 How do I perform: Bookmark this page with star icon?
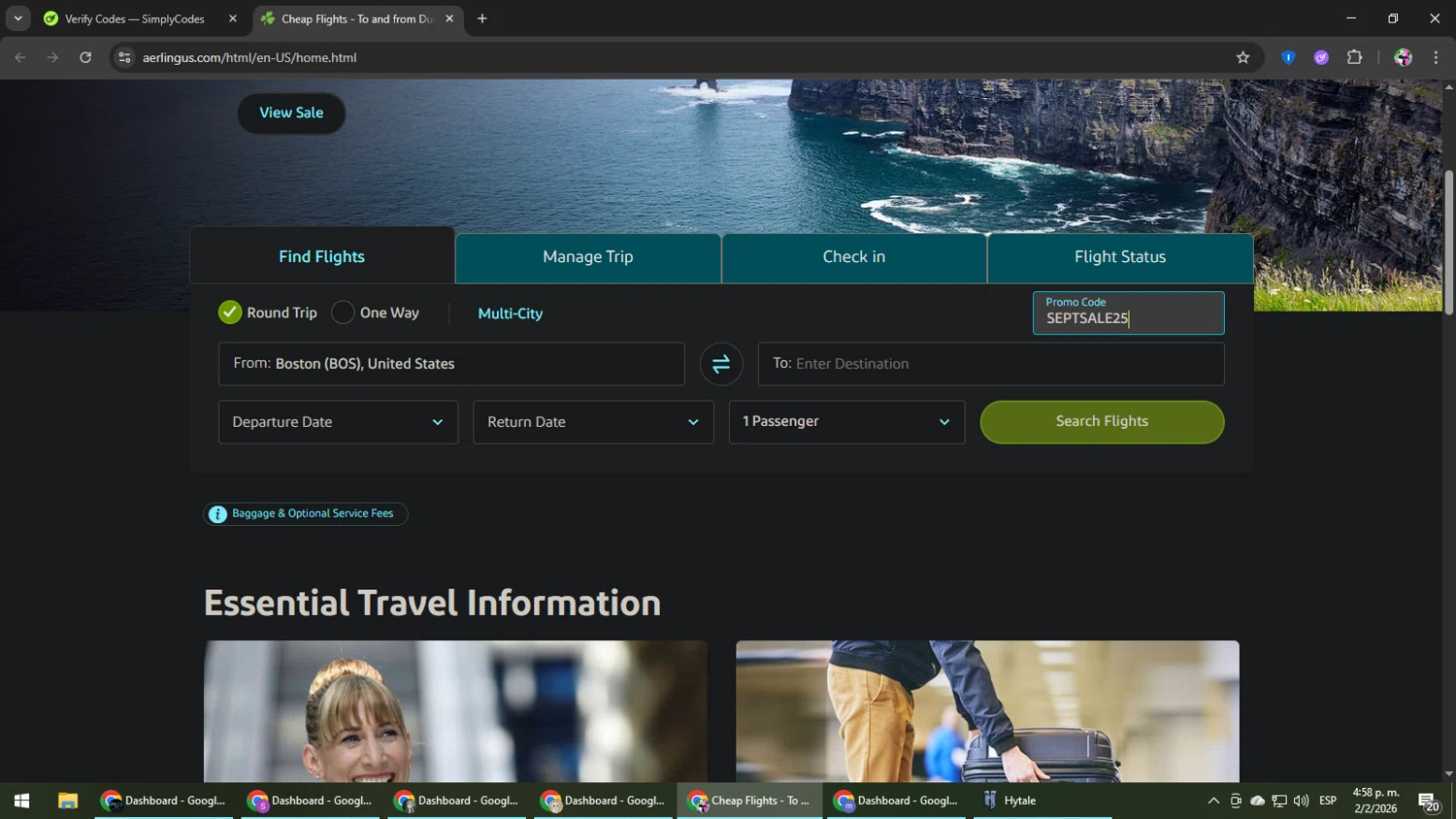click(x=1242, y=57)
